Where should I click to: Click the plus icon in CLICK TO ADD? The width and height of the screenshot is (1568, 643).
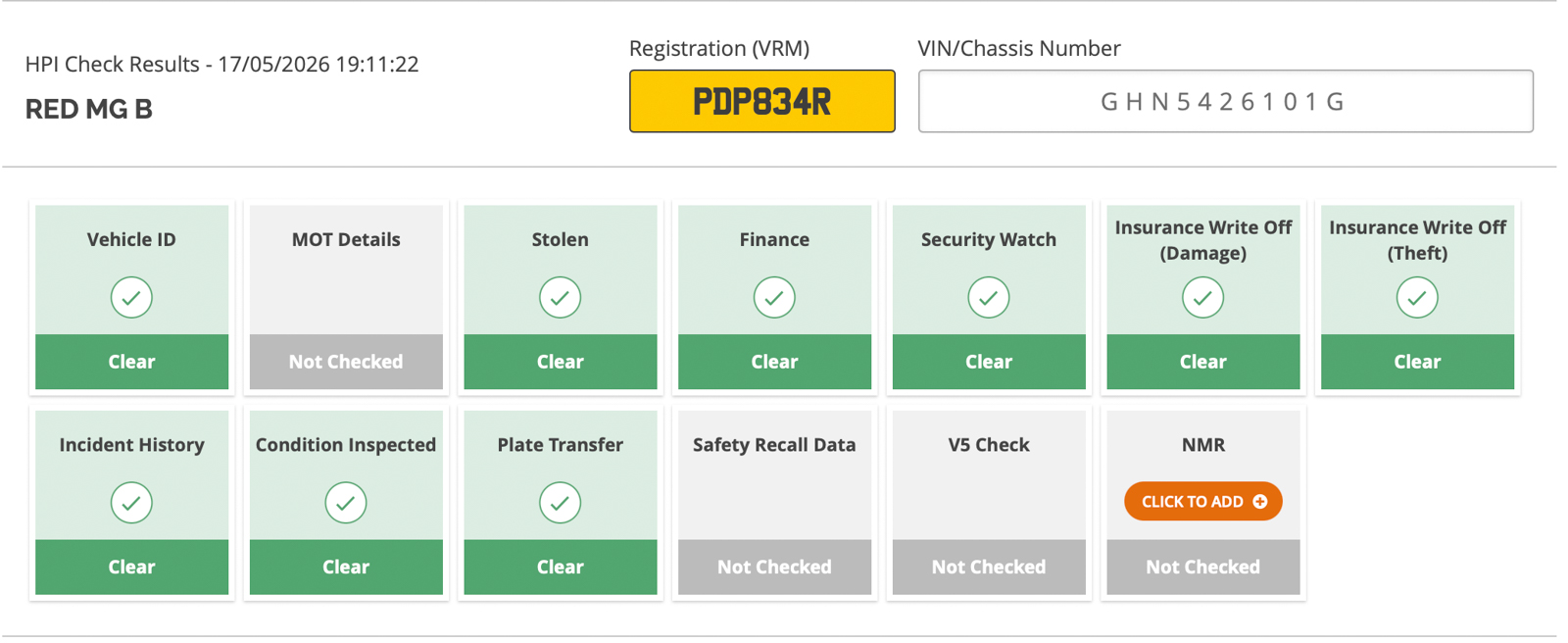[x=1260, y=501]
